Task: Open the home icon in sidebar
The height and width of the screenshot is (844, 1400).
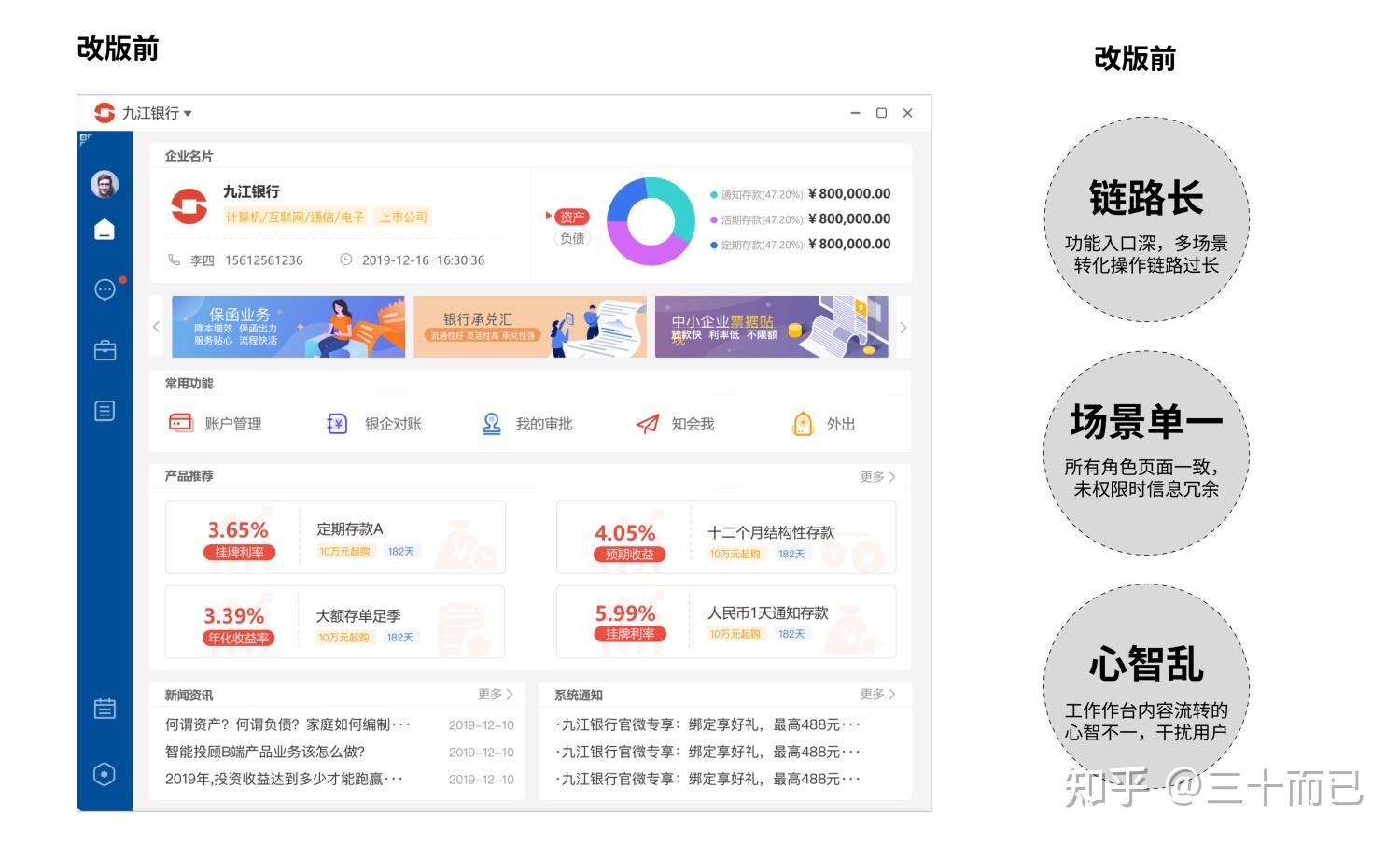Action: click(105, 230)
